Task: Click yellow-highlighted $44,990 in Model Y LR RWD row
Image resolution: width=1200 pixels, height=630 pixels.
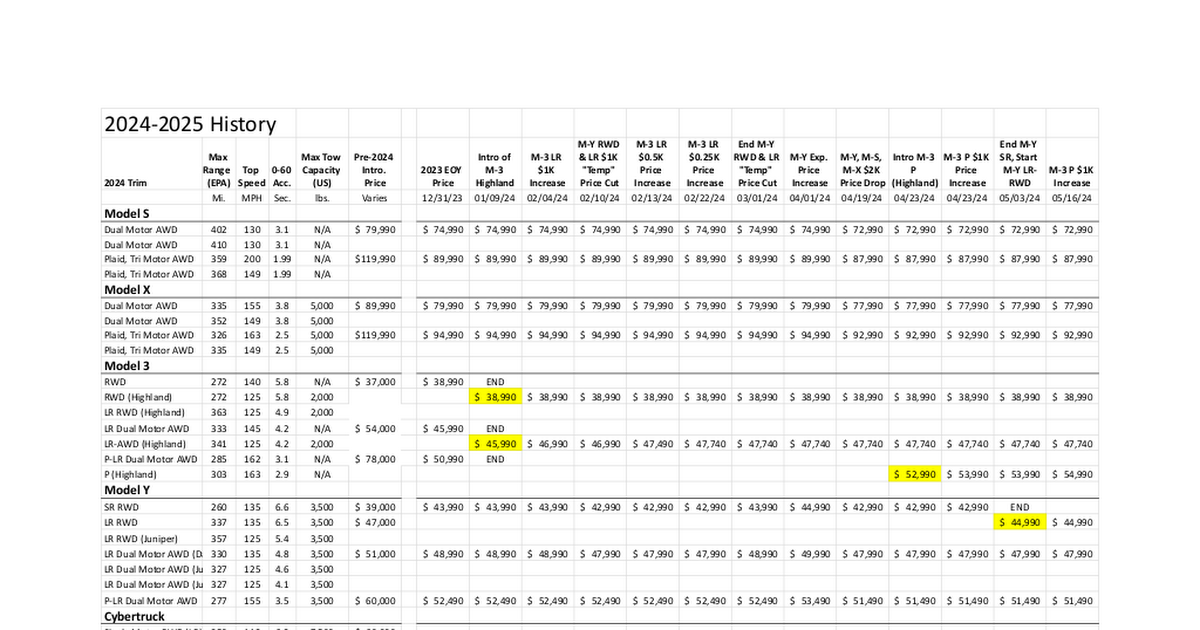Action: (1019, 522)
